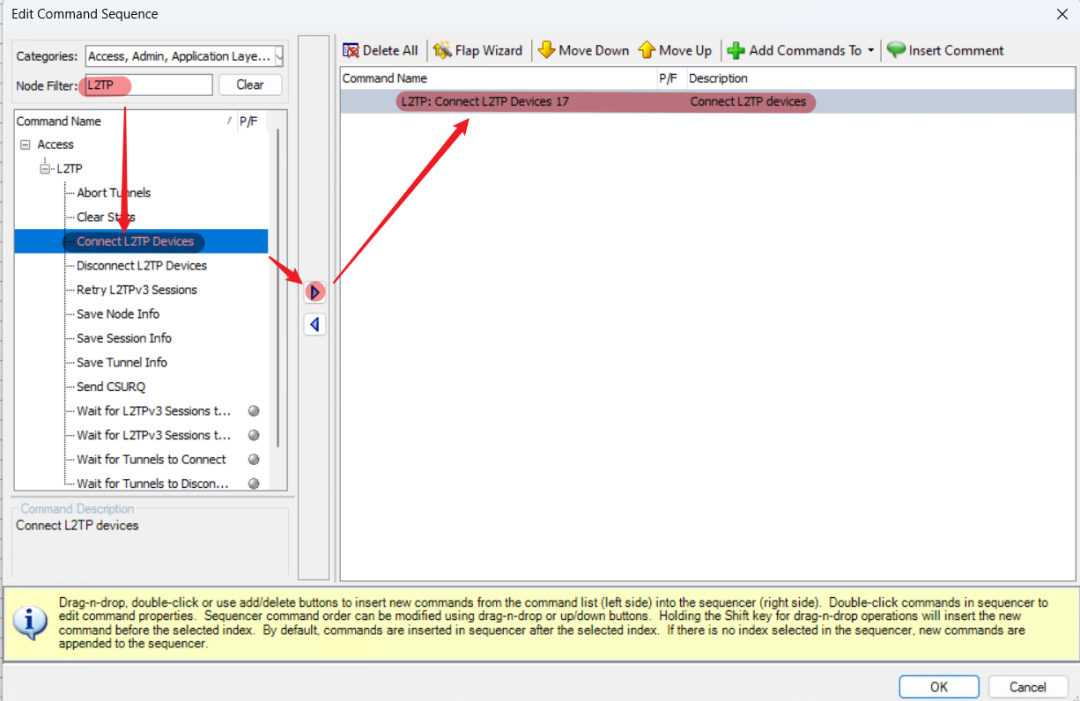
Task: Click the Move Up arrow icon
Action: coord(646,50)
